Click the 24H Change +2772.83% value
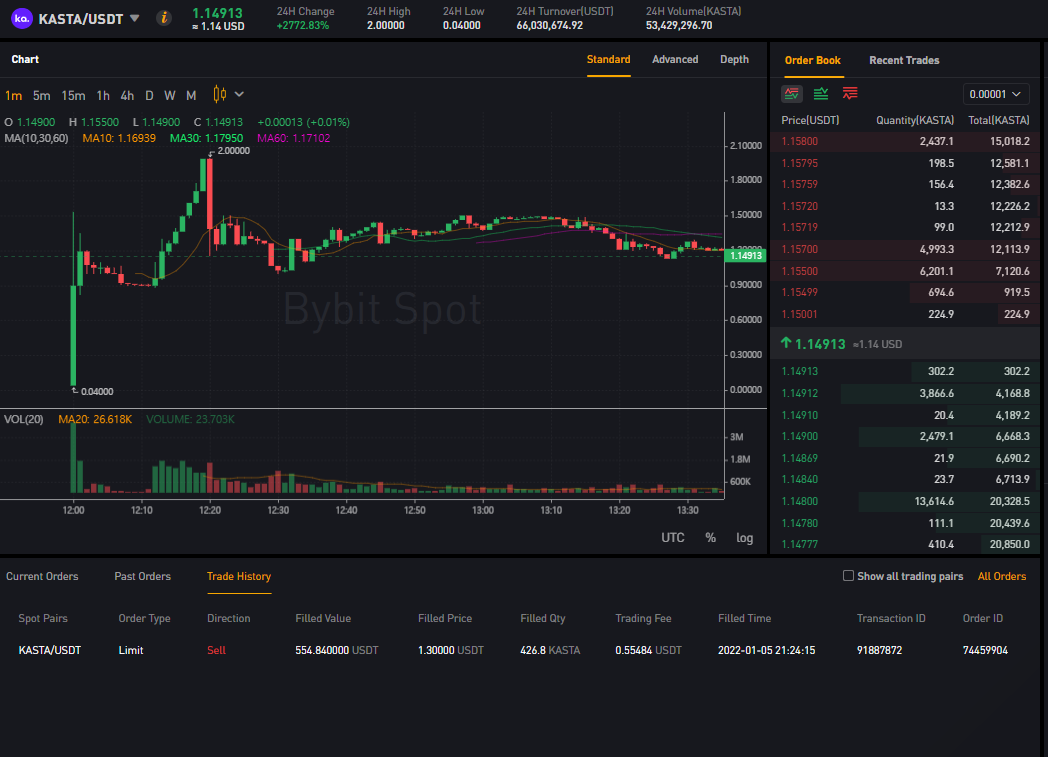1048x757 pixels. pyautogui.click(x=303, y=25)
